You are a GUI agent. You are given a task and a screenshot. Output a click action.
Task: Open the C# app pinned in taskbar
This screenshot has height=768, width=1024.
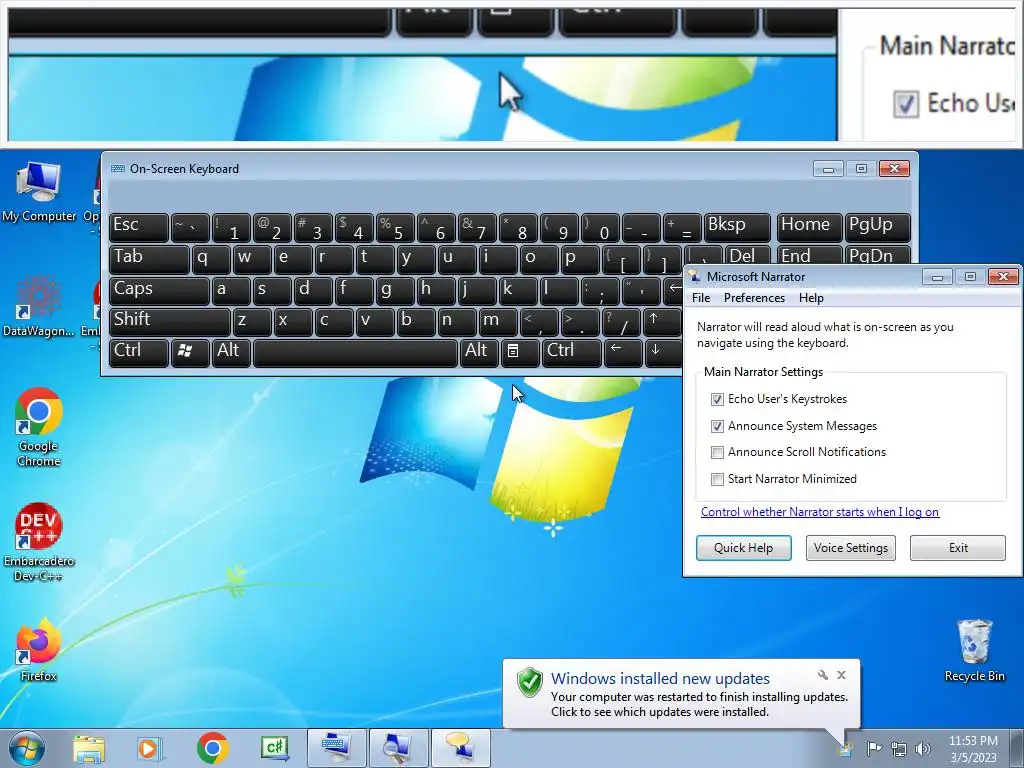[275, 748]
